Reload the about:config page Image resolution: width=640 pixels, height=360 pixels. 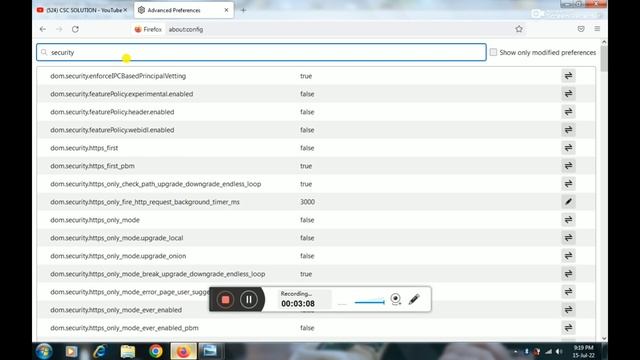[75, 29]
